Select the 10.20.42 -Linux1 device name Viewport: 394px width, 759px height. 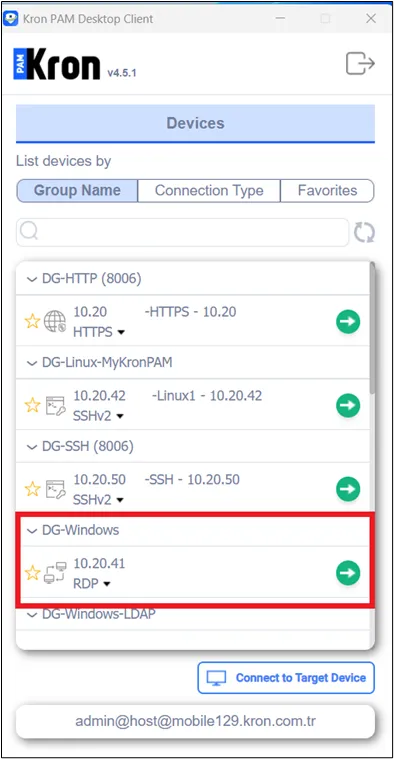[167, 395]
